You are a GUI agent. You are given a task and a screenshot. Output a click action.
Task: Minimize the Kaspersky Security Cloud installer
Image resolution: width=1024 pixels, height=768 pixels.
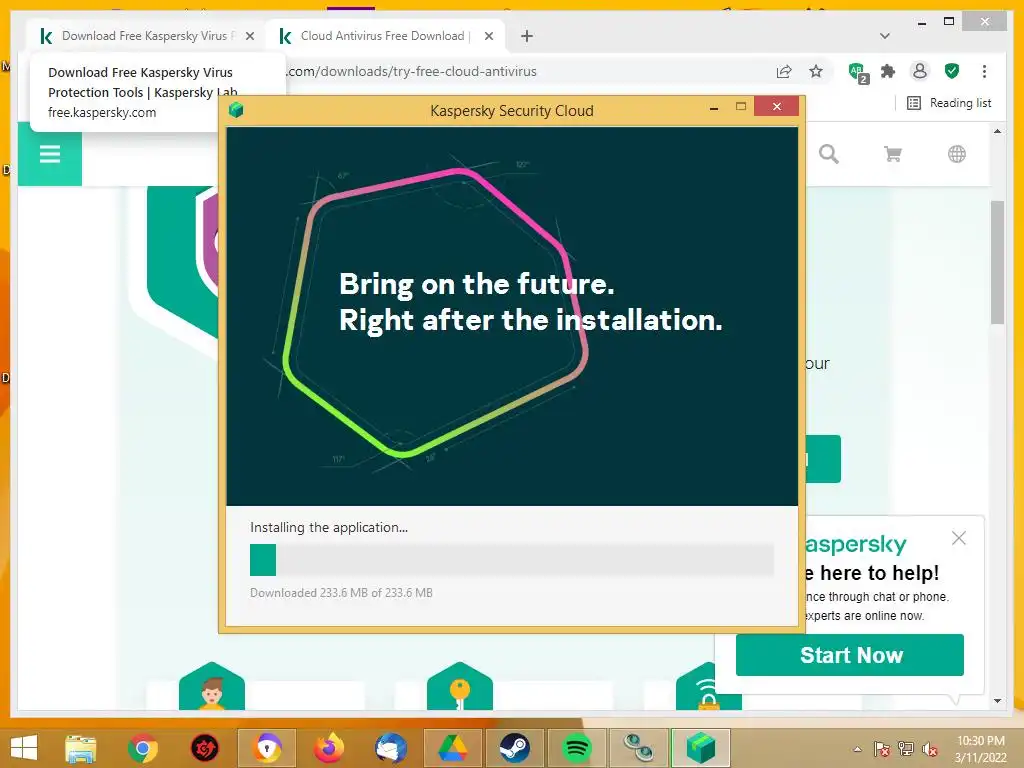pos(714,107)
